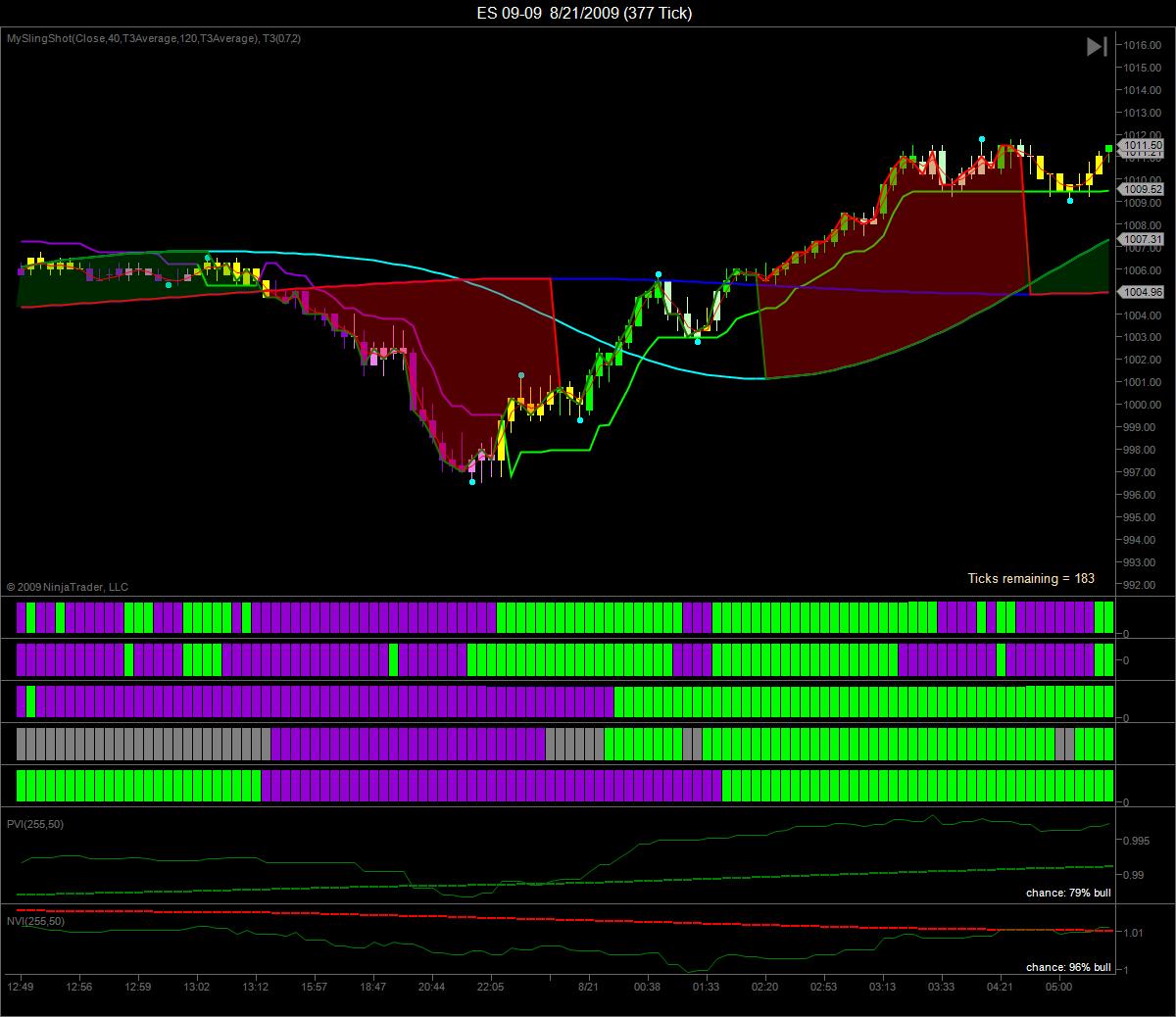Click the 22:05 time axis label
Image resolution: width=1176 pixels, height=1017 pixels.
pos(491,987)
